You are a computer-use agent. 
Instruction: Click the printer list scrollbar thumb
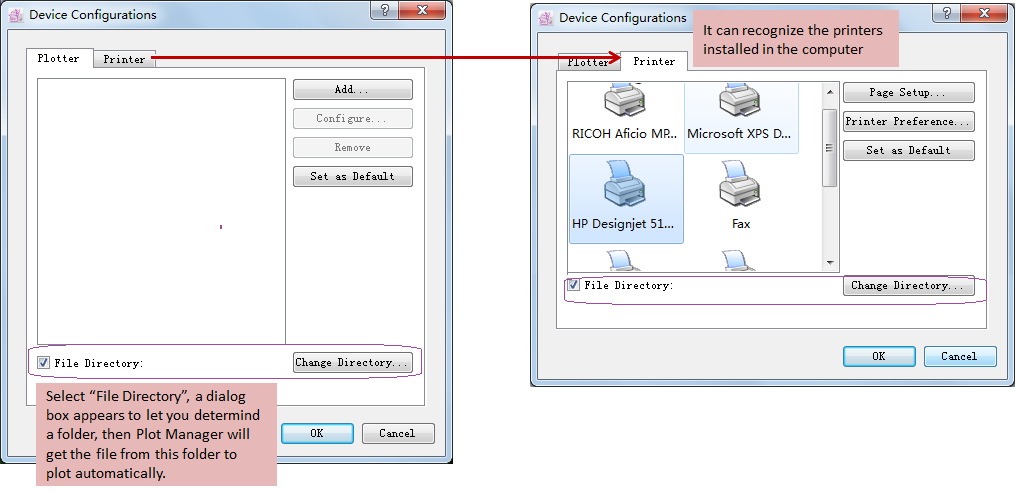(829, 147)
